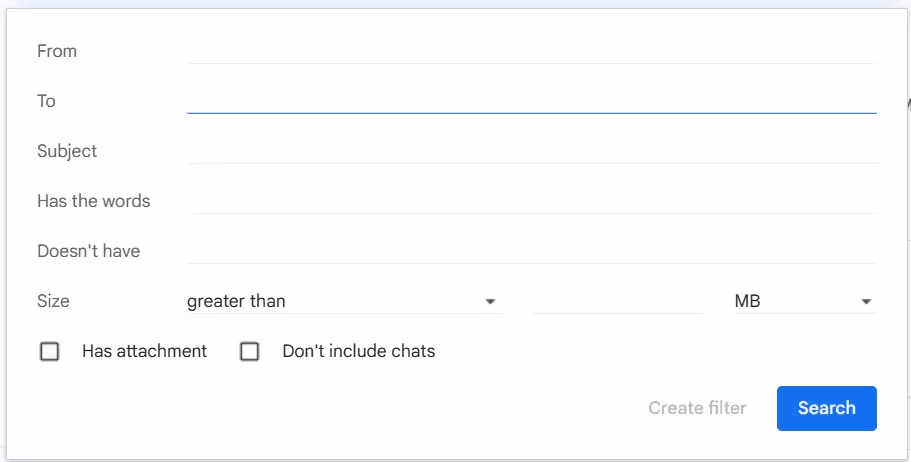The height and width of the screenshot is (462, 911).
Task: Click the arrow beside 'greater than'
Action: pyautogui.click(x=490, y=302)
